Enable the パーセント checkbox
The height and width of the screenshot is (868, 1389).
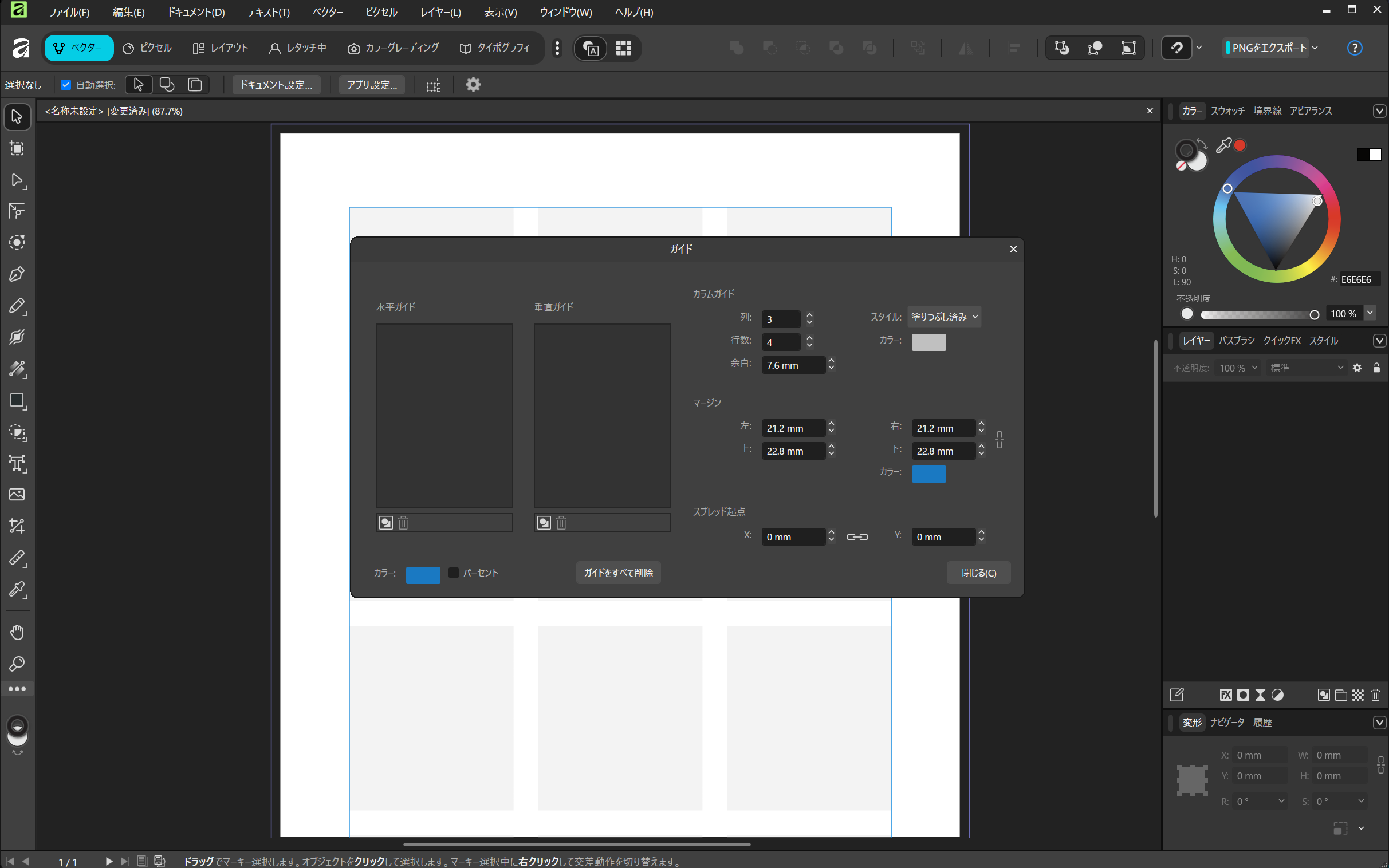454,573
